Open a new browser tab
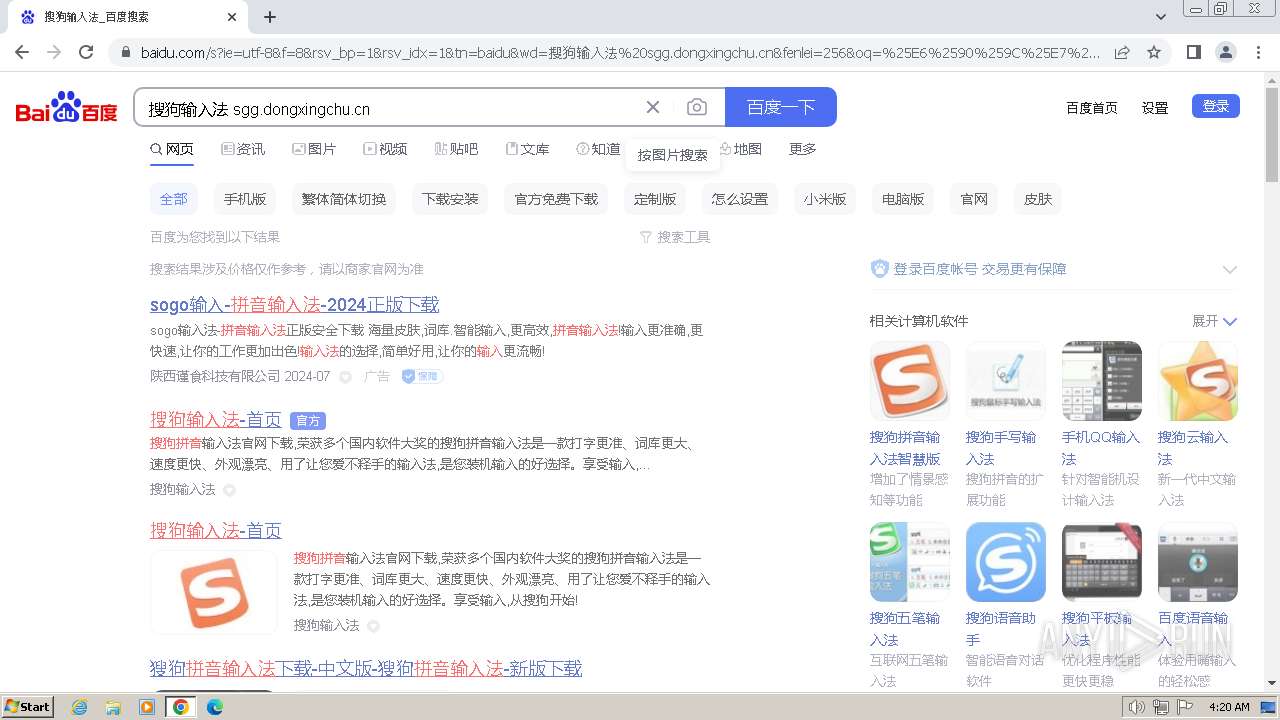This screenshot has height=720, width=1280. point(270,17)
